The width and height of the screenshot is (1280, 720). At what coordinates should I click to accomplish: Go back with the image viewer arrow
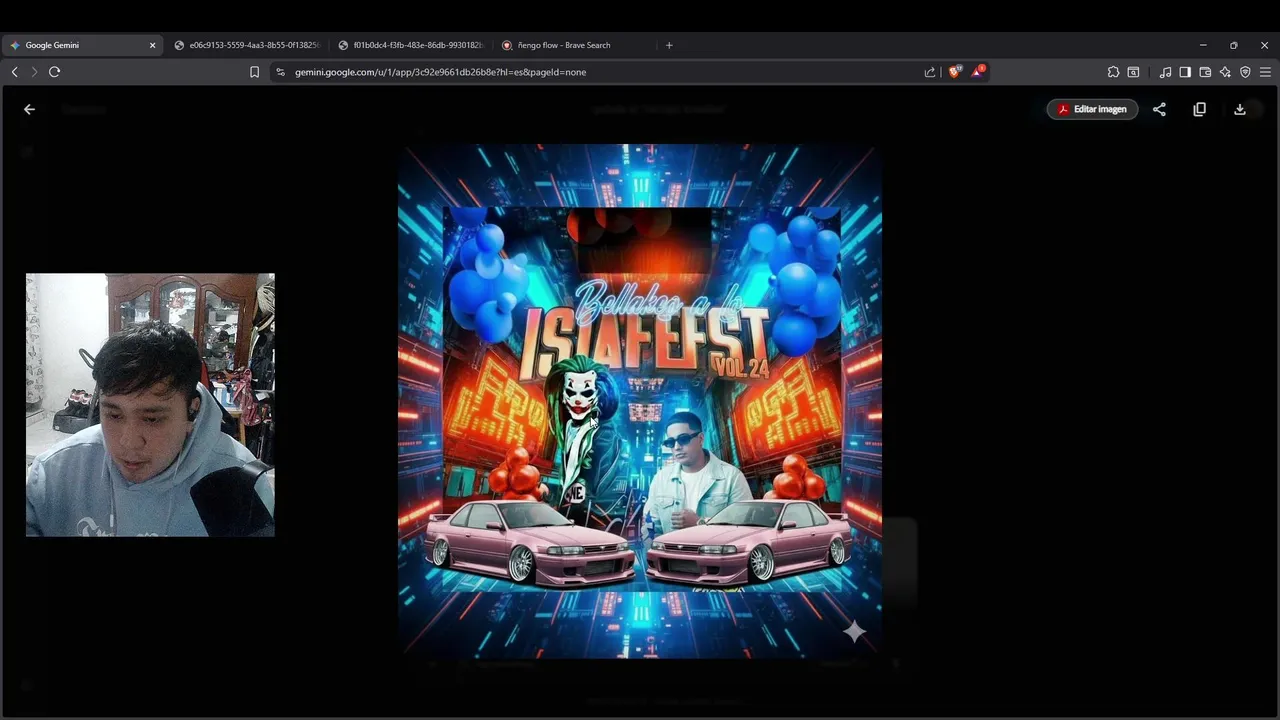29,110
